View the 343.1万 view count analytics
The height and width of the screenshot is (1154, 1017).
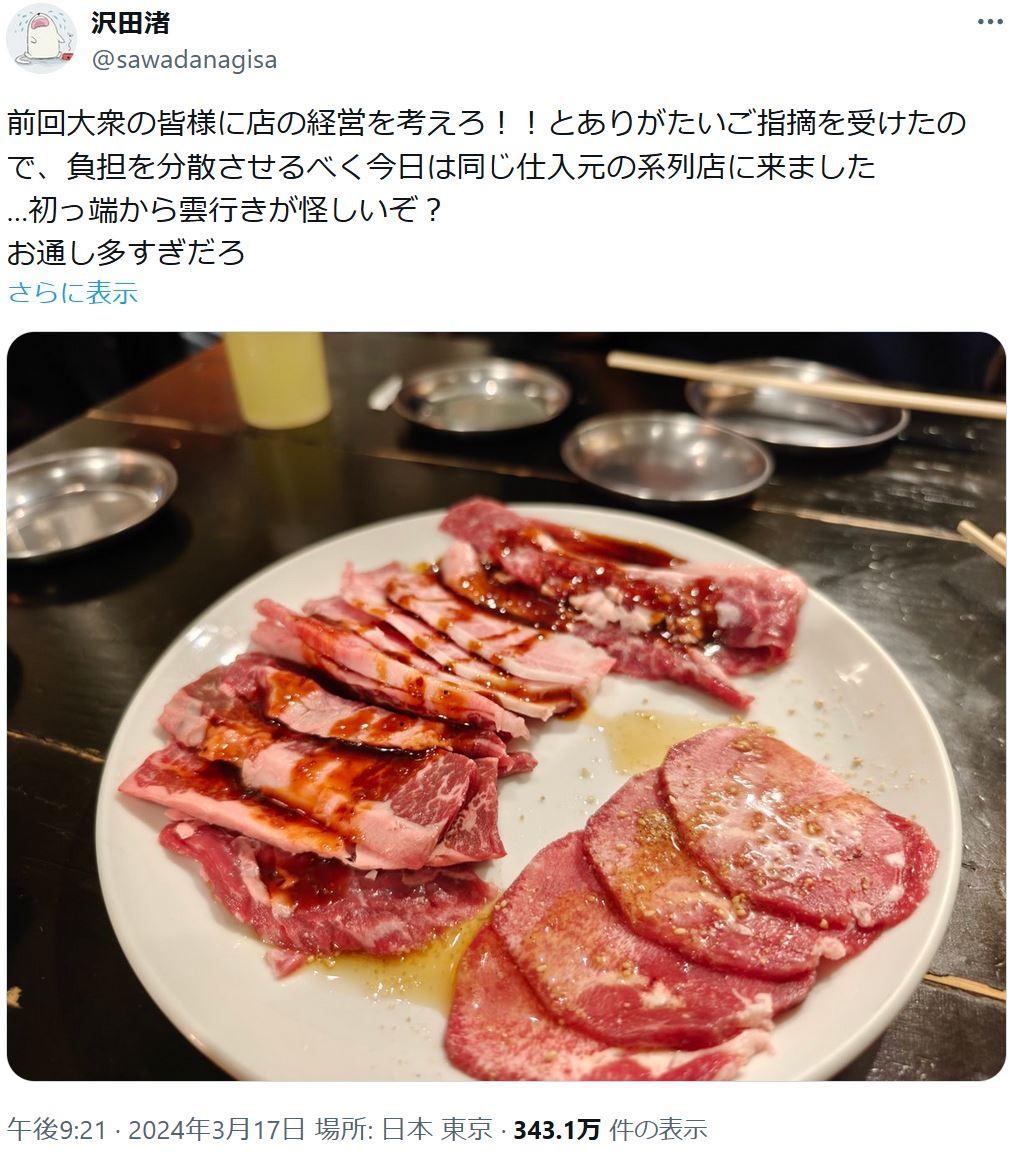(x=556, y=1128)
